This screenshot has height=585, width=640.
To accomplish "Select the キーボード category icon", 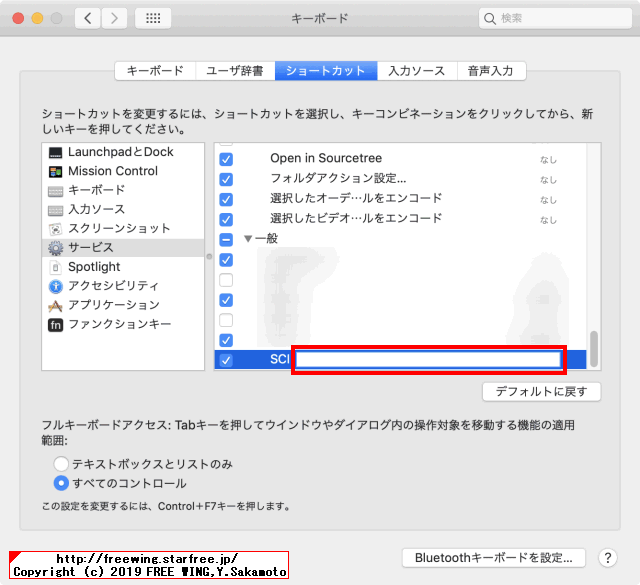I will click(56, 191).
